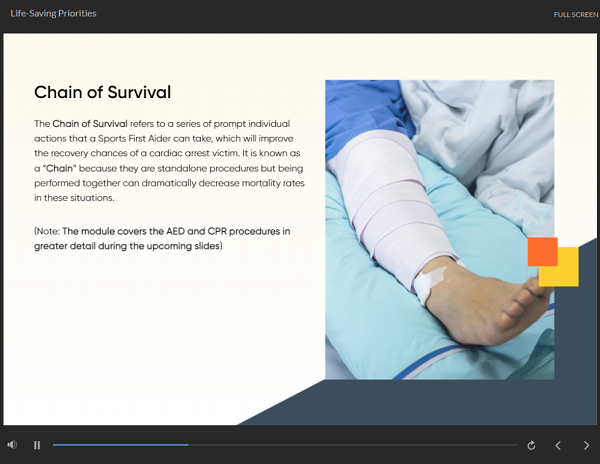Click the quoted word "Chain" in paragraph
The width and height of the screenshot is (600, 464).
(x=62, y=169)
